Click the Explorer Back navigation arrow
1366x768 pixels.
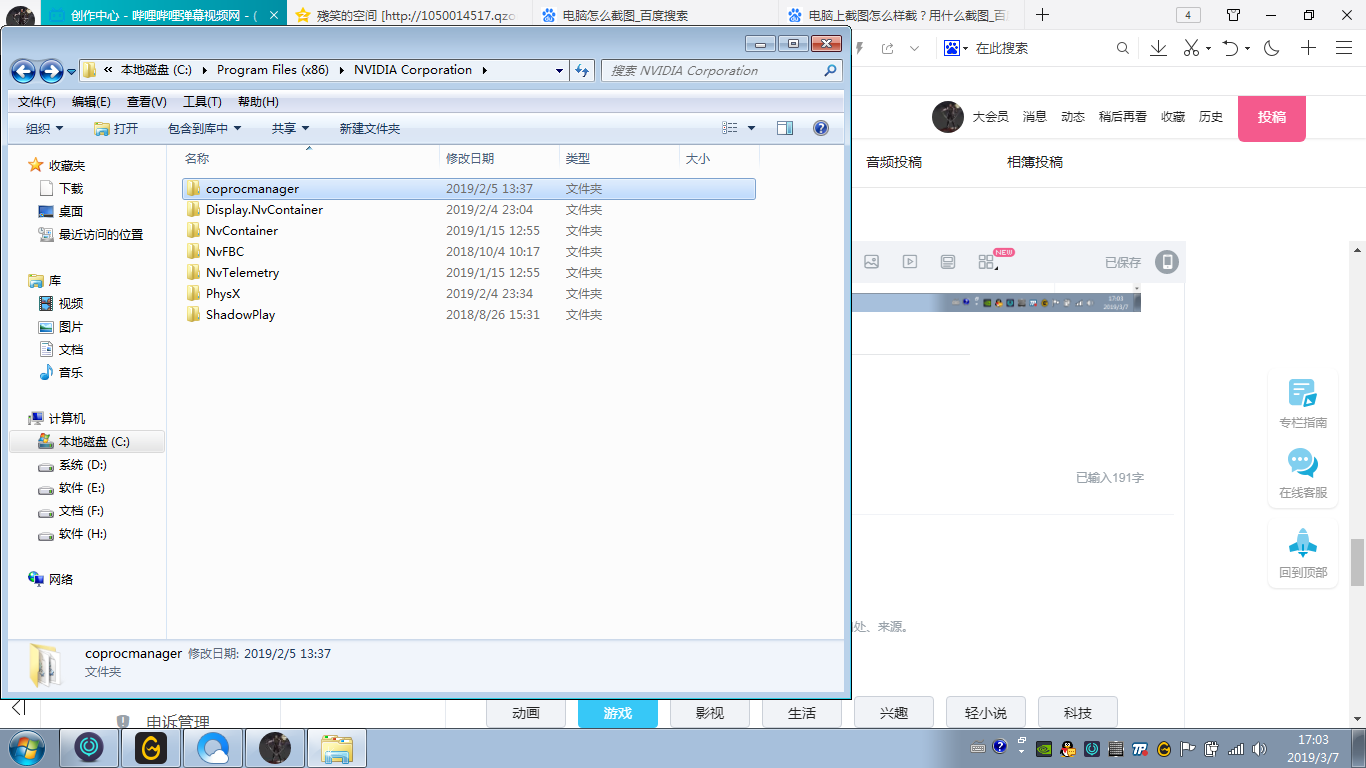point(24,71)
